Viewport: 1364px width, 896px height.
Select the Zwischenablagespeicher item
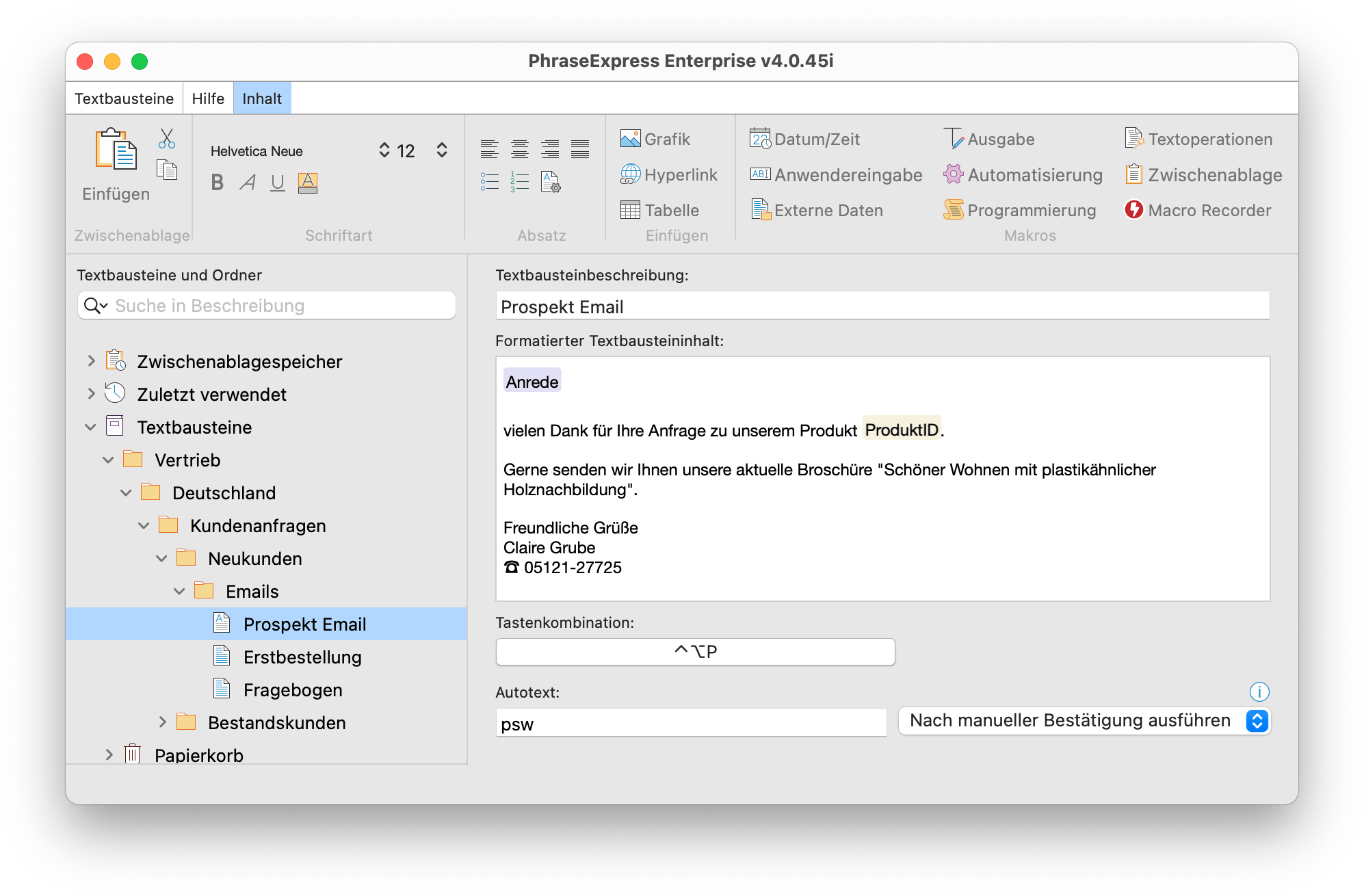[x=239, y=361]
